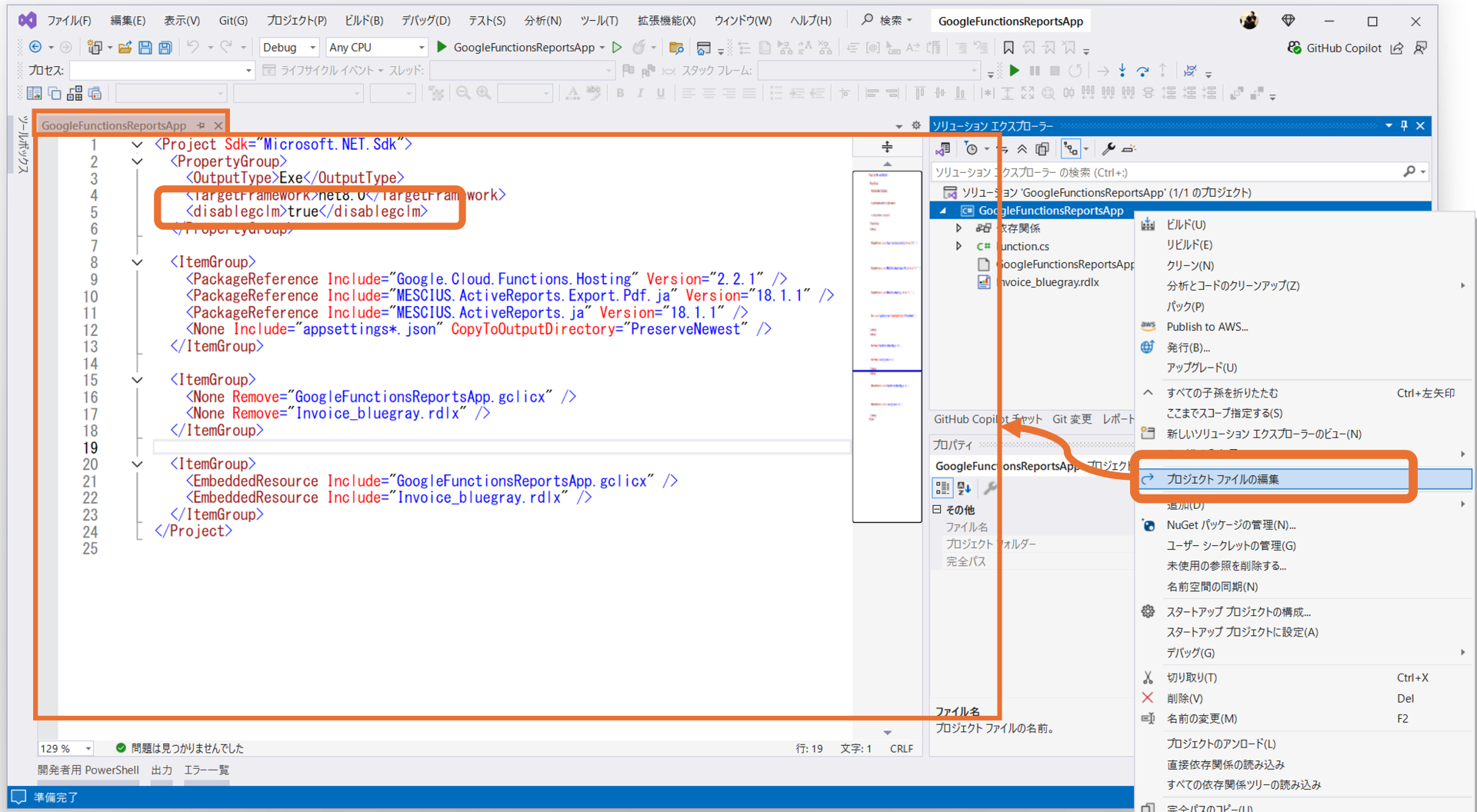This screenshot has height=812, width=1477.
Task: Choose NuGet パッケージの管理 in the context menu
Action: [x=1305, y=525]
